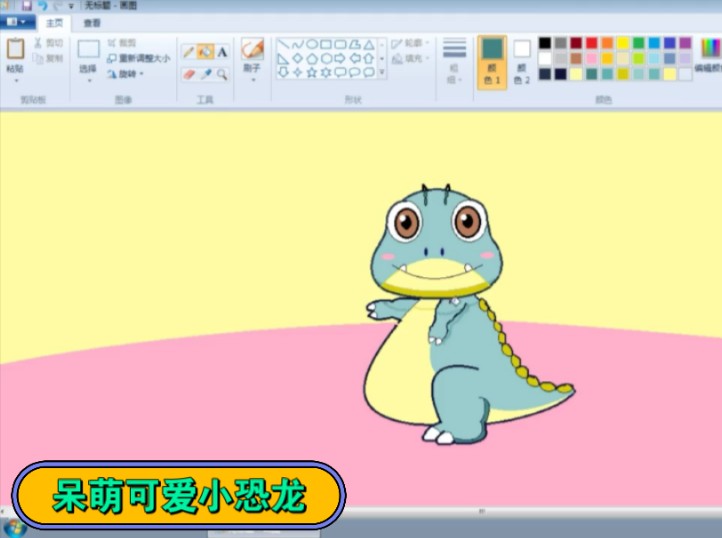
Task: Expand the Select (选择) dropdown arrow
Action: click(89, 81)
